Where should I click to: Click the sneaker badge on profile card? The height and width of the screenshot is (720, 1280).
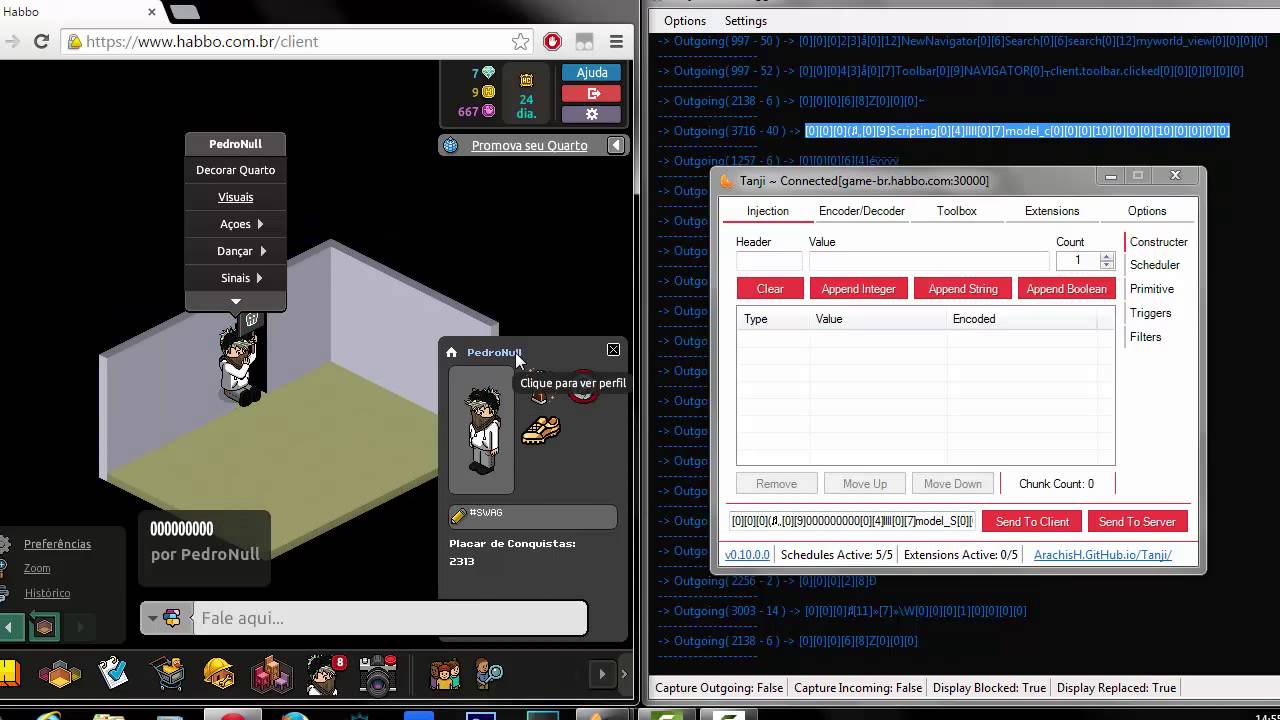click(x=541, y=430)
